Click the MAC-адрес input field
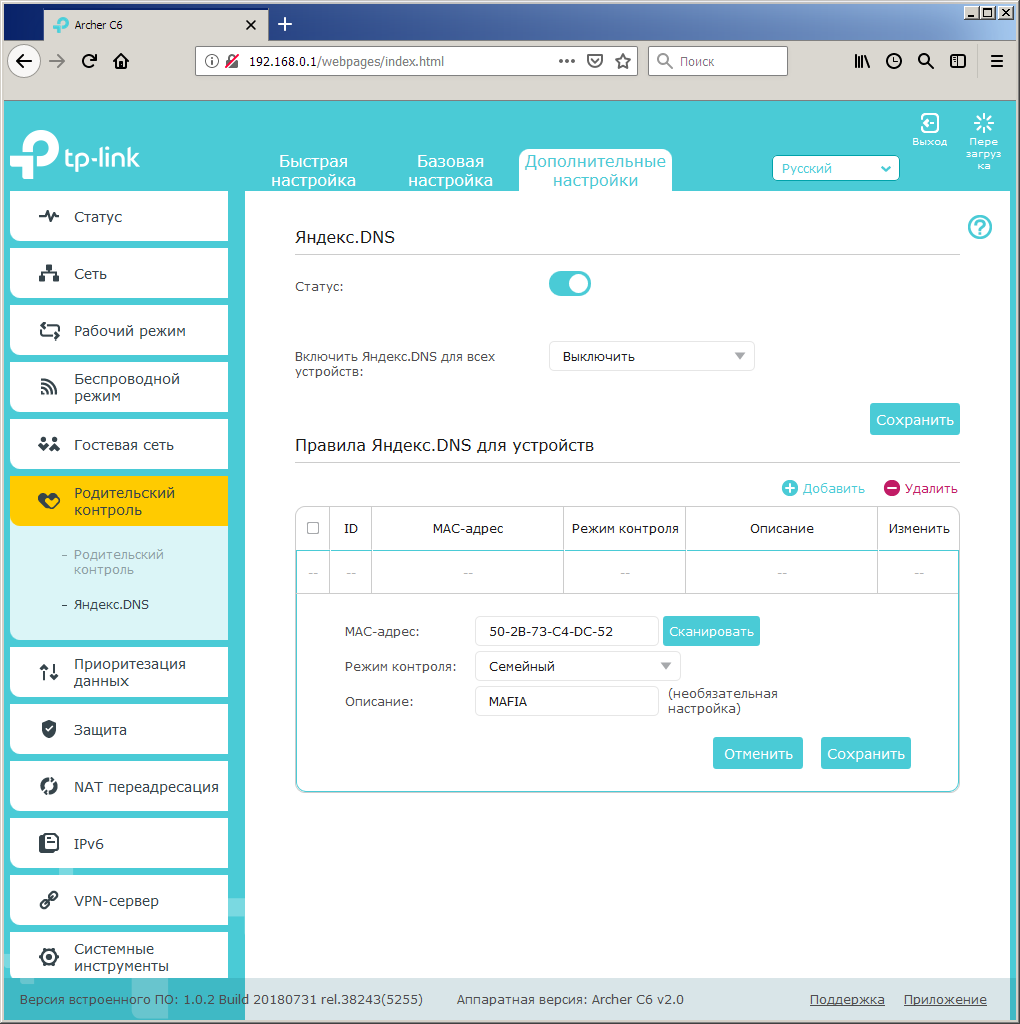 point(566,631)
